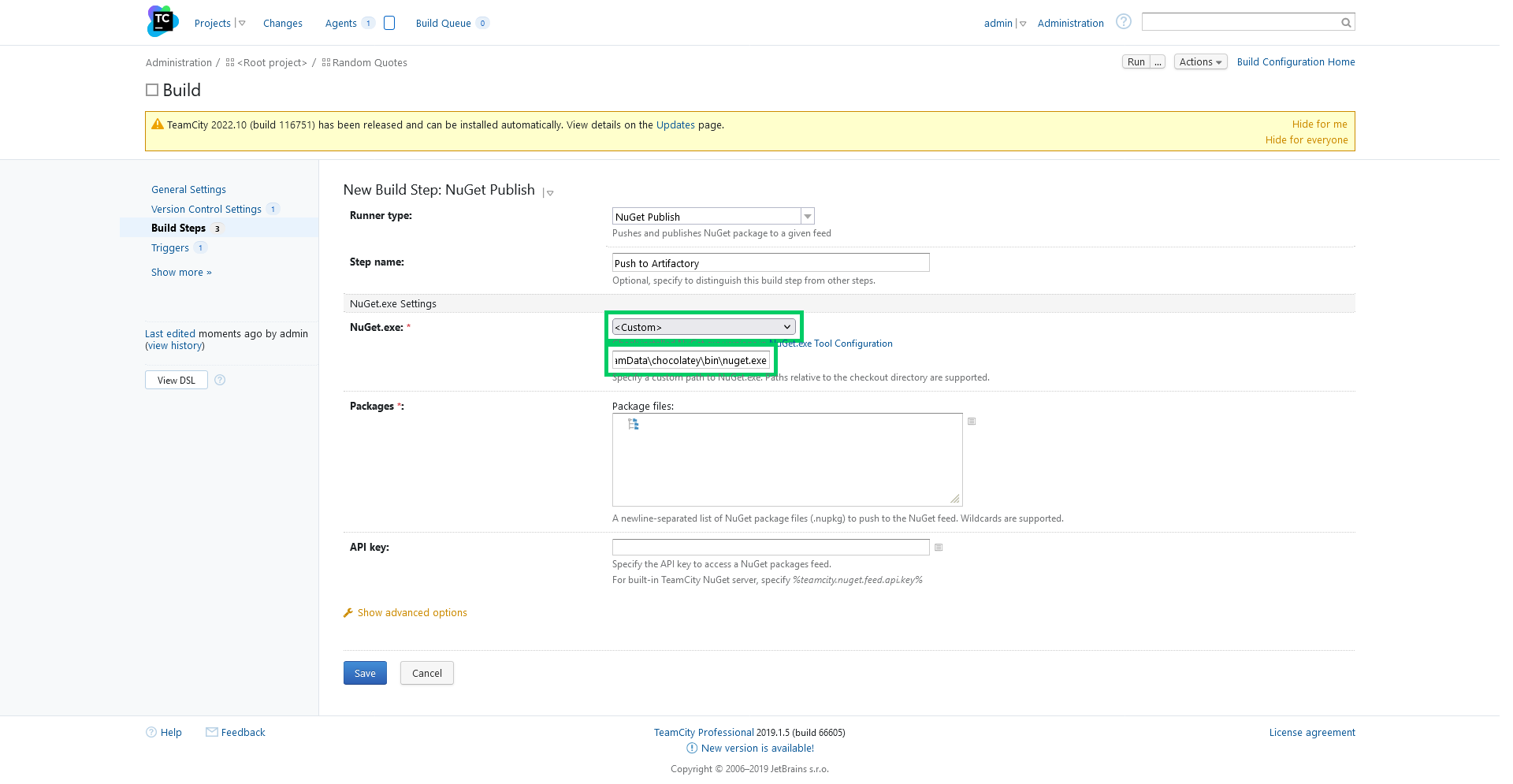Expand the Projects dropdown arrow
This screenshot has height=784, width=1513.
(x=242, y=24)
